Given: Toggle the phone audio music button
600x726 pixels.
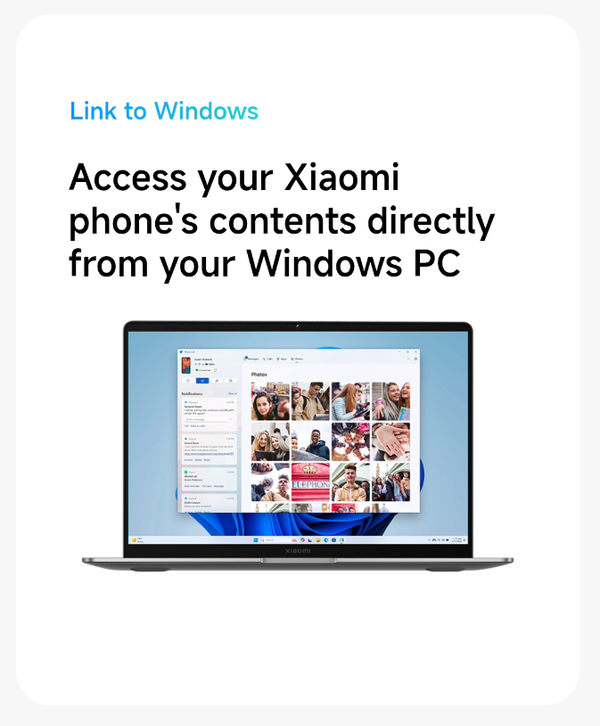Looking at the screenshot, I should [x=217, y=381].
